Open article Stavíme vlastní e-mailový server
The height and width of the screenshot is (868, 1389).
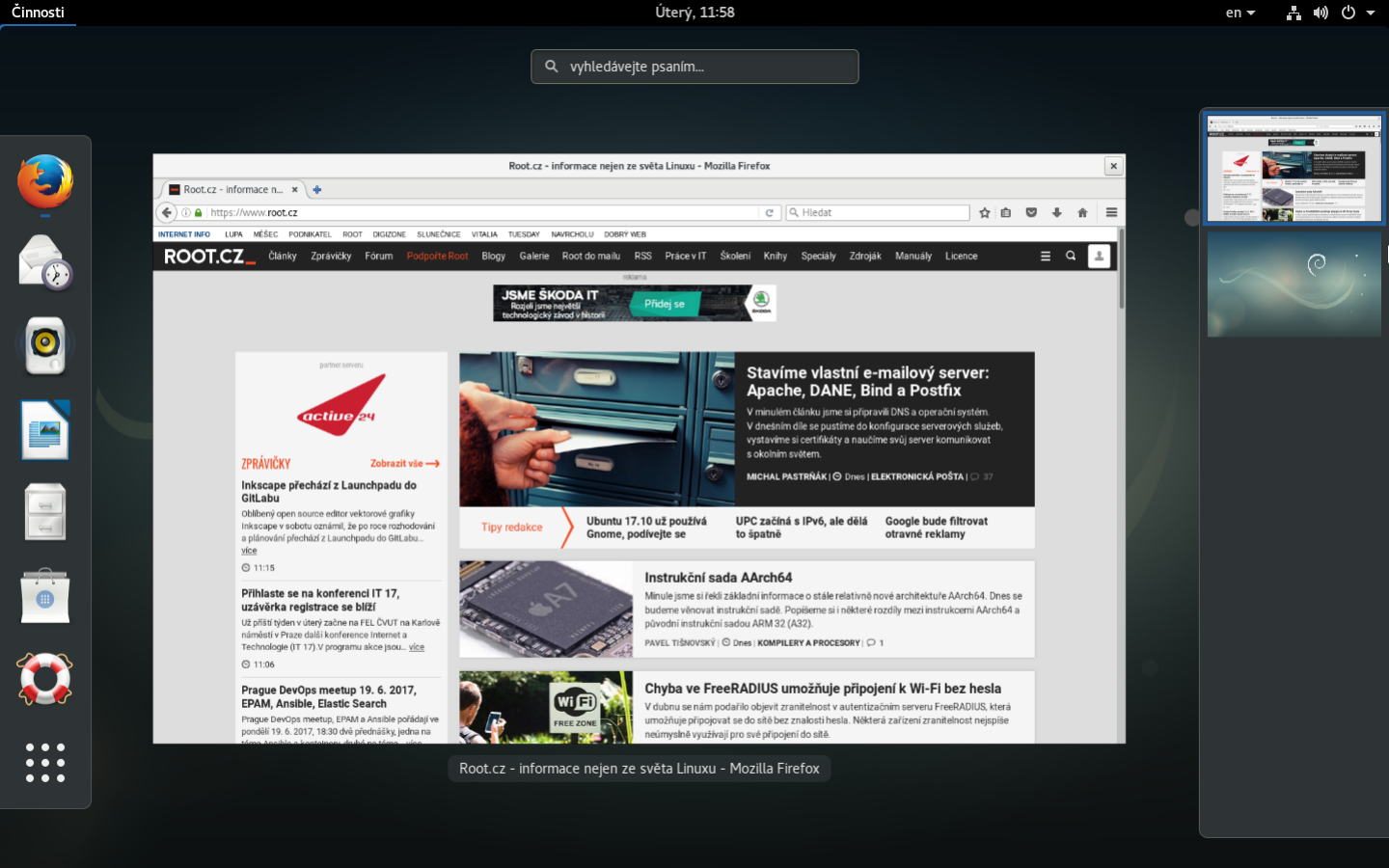[x=867, y=382]
